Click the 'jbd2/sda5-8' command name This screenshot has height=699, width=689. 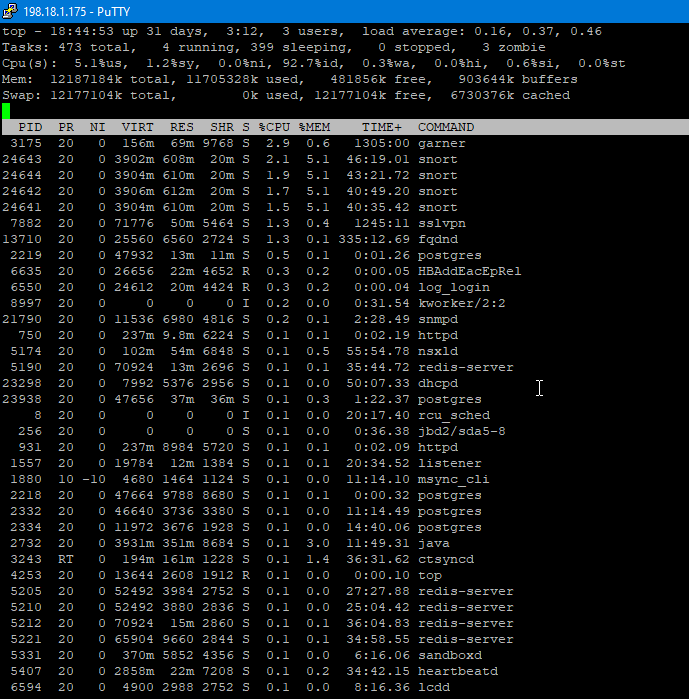pos(462,432)
